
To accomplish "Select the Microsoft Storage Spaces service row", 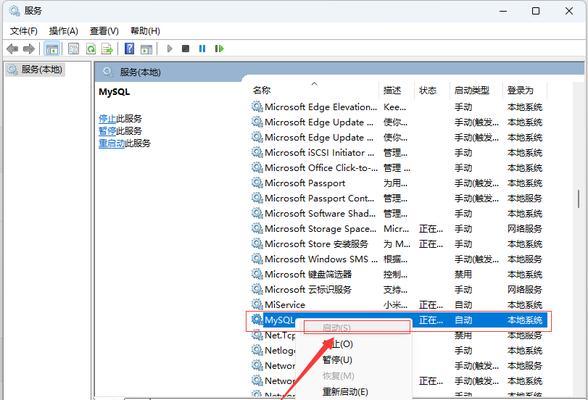I will click(x=398, y=229).
